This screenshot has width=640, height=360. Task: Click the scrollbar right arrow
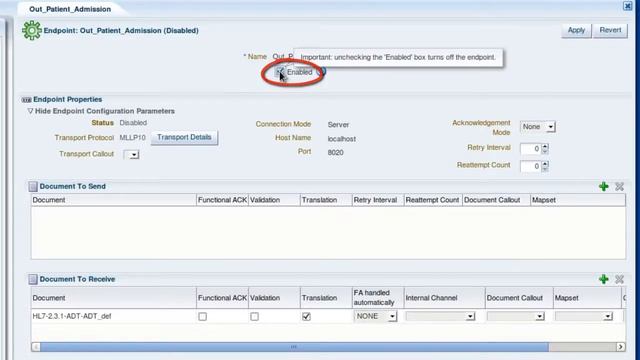point(620,347)
